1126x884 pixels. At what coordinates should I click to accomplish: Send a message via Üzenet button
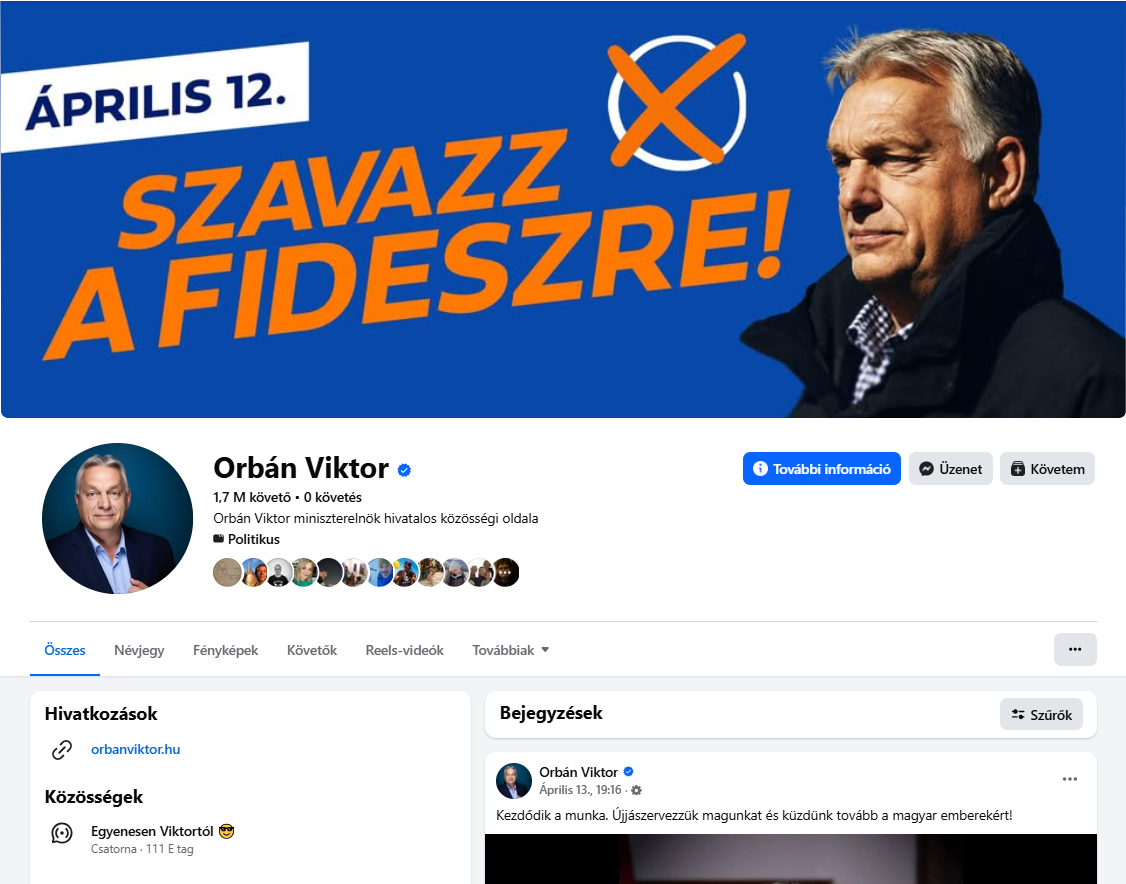[x=951, y=469]
